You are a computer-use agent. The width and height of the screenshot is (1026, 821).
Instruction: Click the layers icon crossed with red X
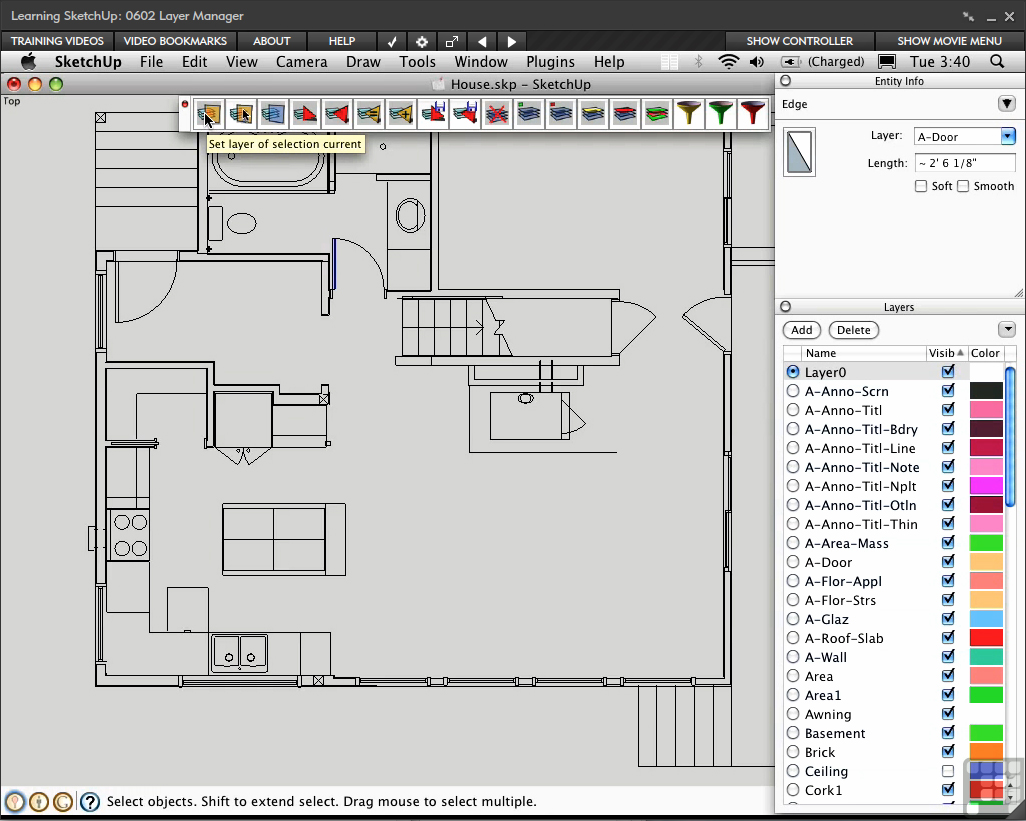[x=497, y=114]
